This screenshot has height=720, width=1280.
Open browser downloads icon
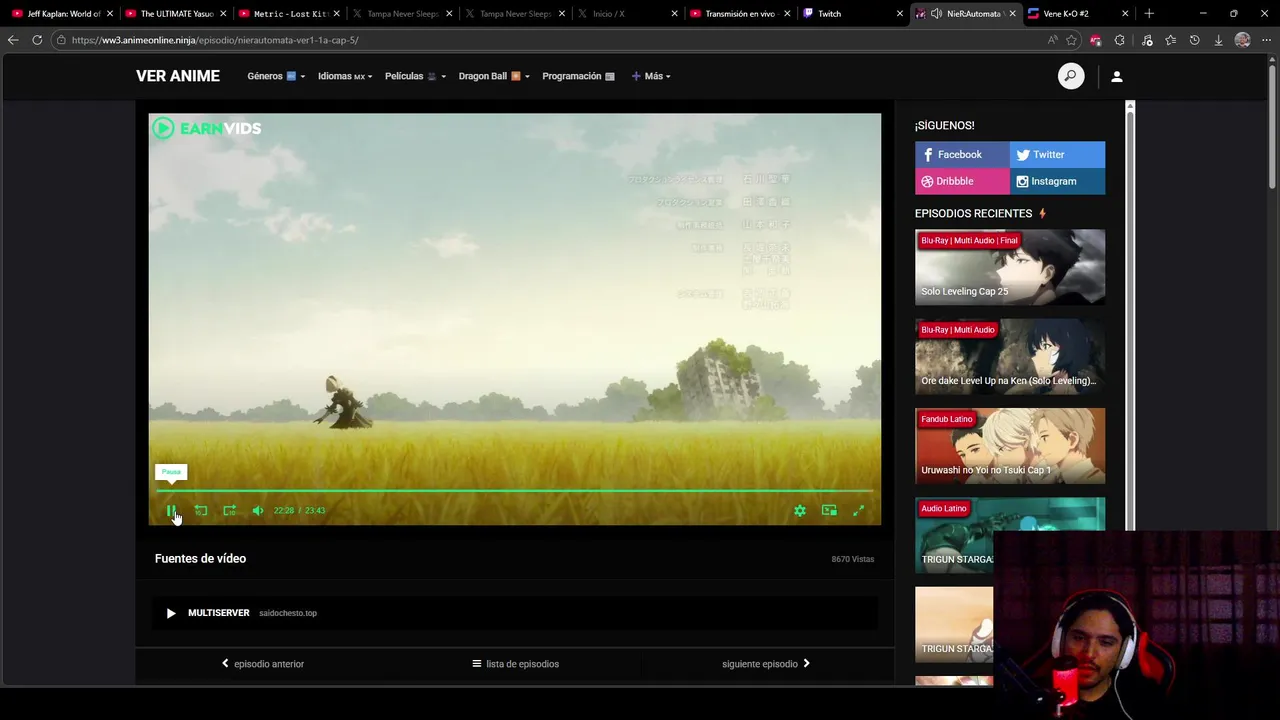[x=1218, y=40]
